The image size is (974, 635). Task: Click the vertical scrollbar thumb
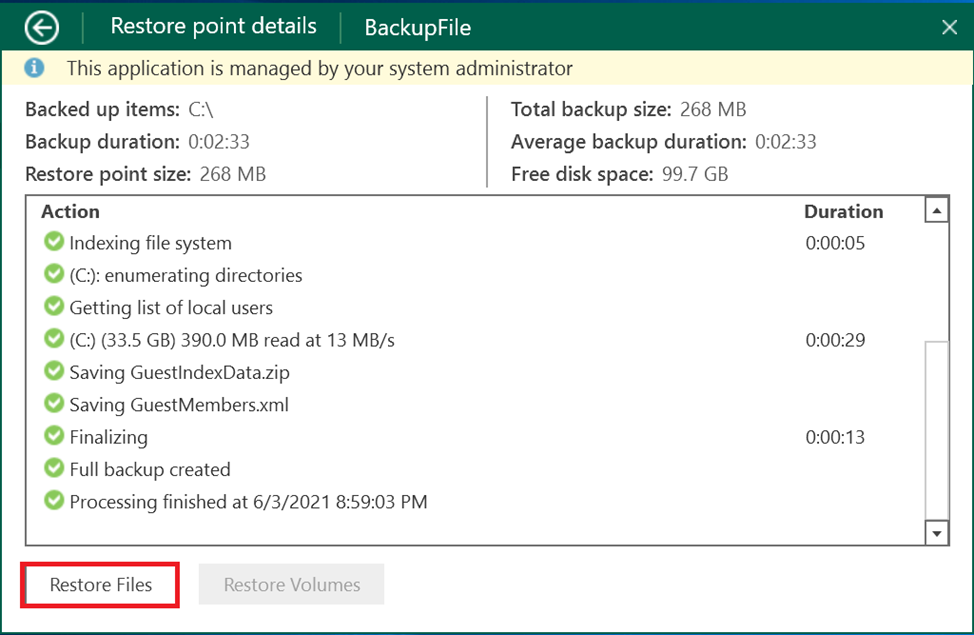pos(936,428)
